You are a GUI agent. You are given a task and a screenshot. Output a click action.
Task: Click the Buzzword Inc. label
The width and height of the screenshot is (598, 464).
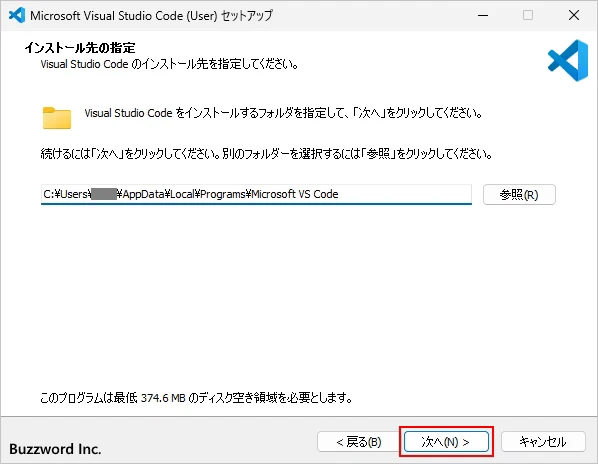coord(55,449)
